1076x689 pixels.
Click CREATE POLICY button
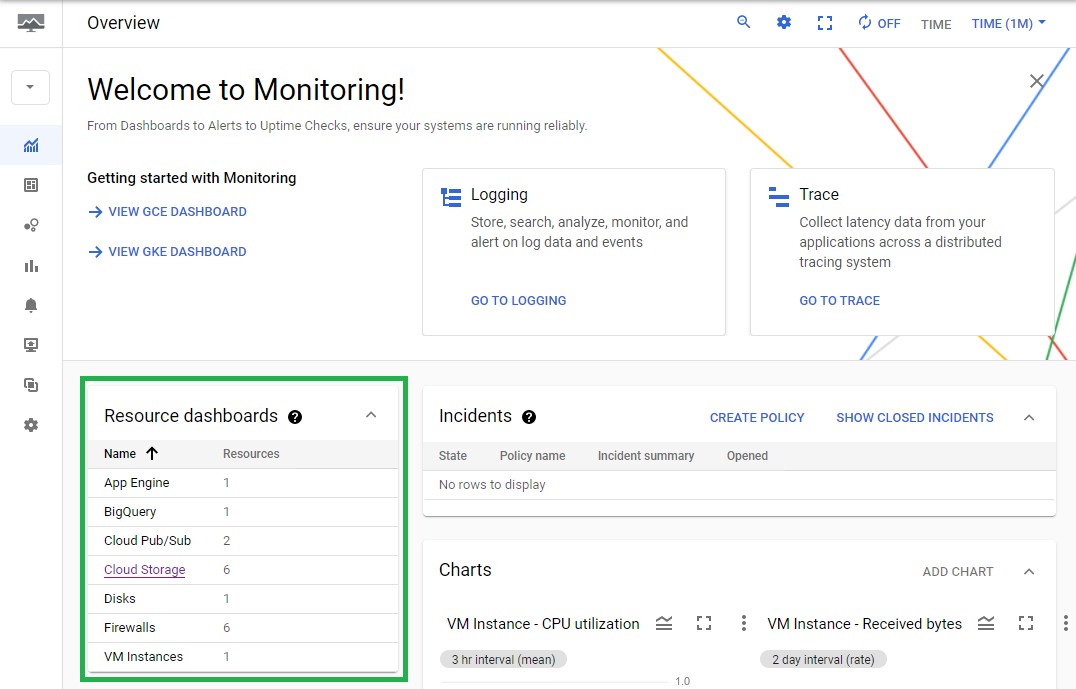pyautogui.click(x=757, y=417)
